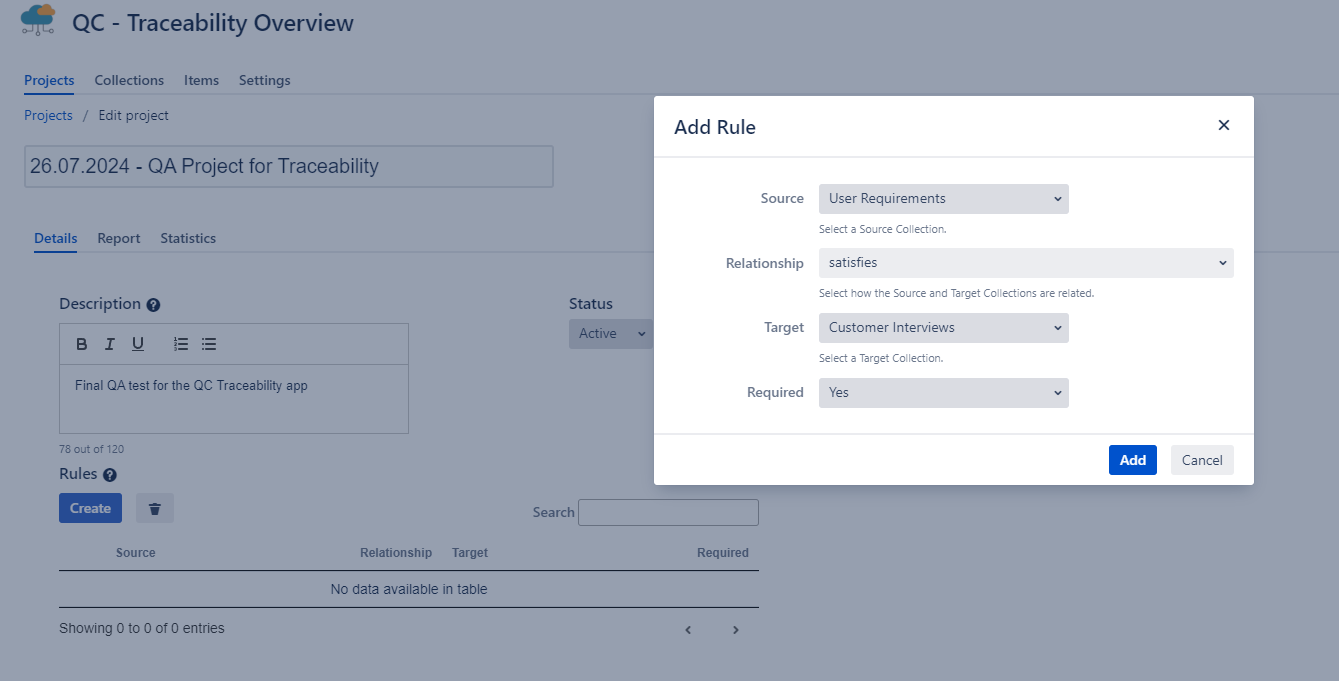Close the Add Rule dialog
The image size is (1339, 681).
coord(1223,126)
